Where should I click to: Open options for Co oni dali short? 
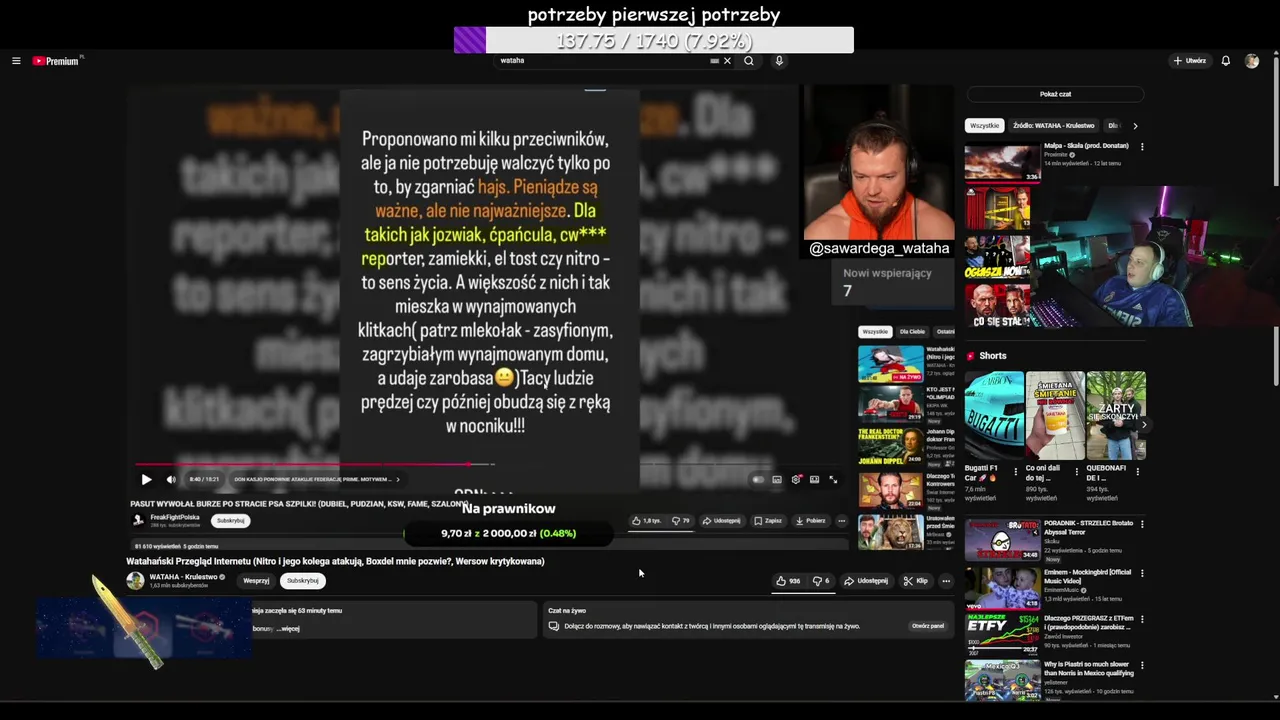1077,470
